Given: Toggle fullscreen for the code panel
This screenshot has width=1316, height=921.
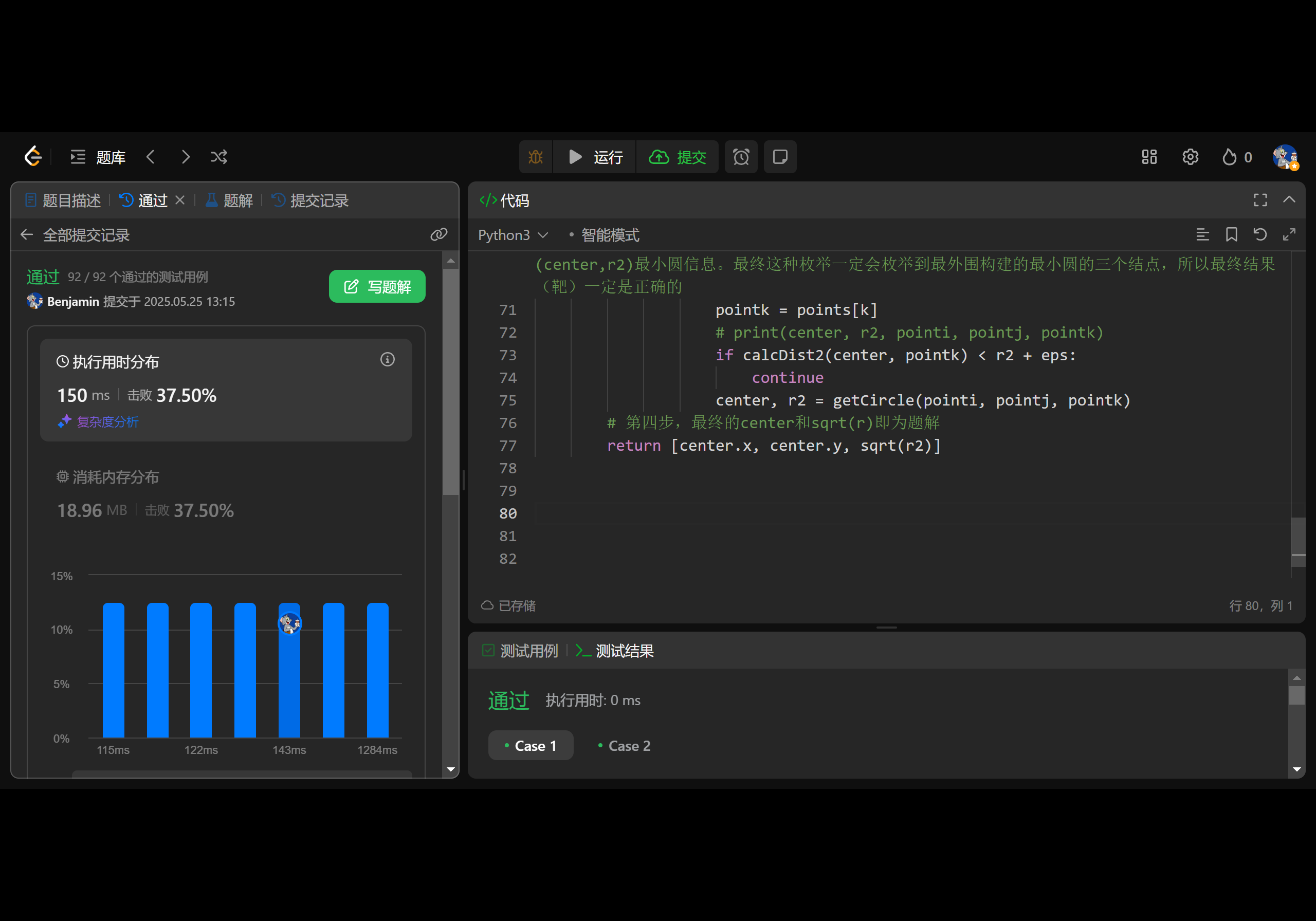Looking at the screenshot, I should click(1260, 200).
